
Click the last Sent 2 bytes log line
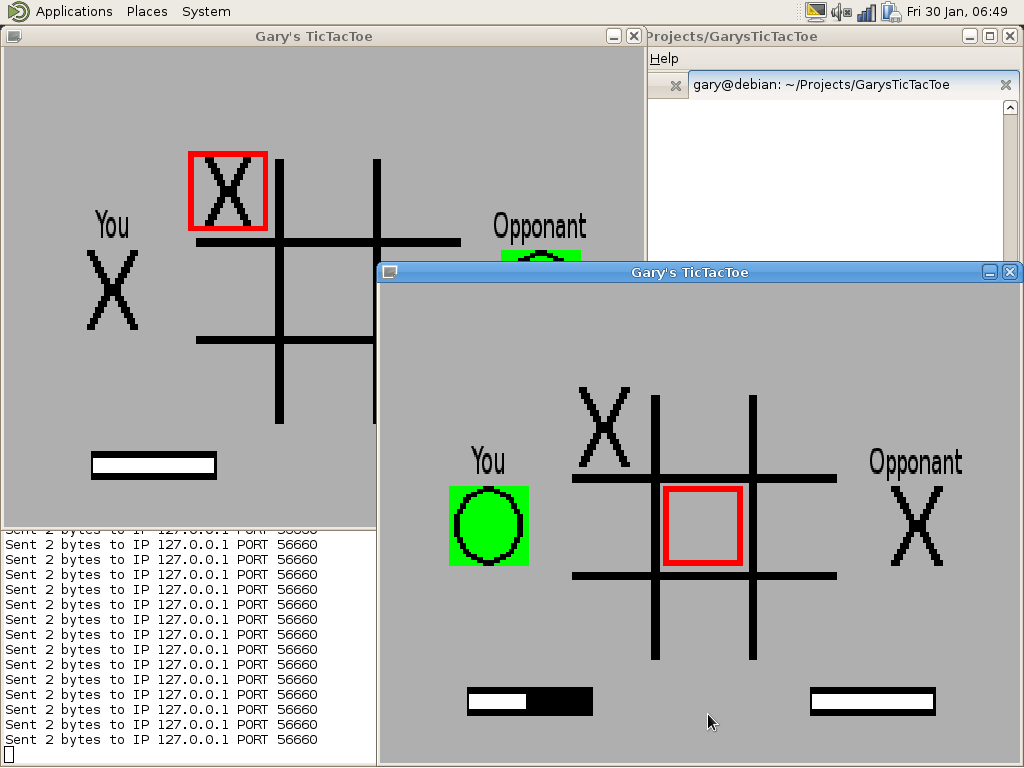tap(161, 740)
